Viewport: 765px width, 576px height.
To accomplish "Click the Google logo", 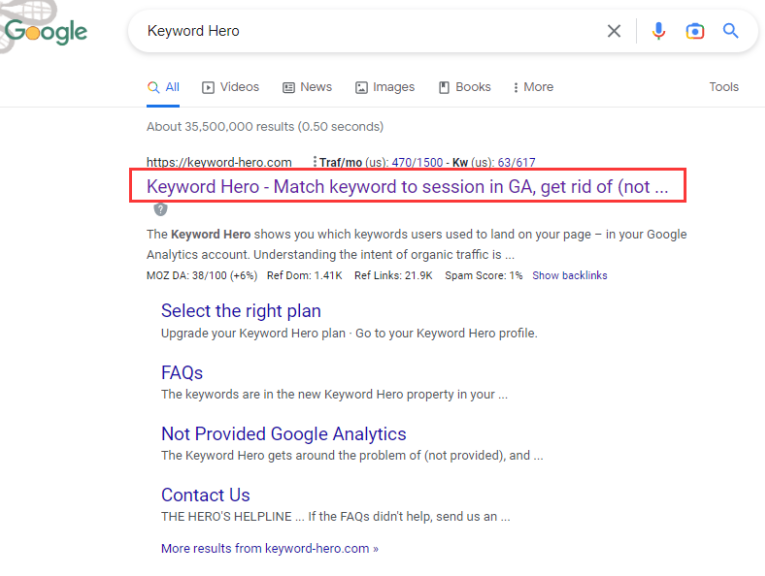I will pos(46,31).
